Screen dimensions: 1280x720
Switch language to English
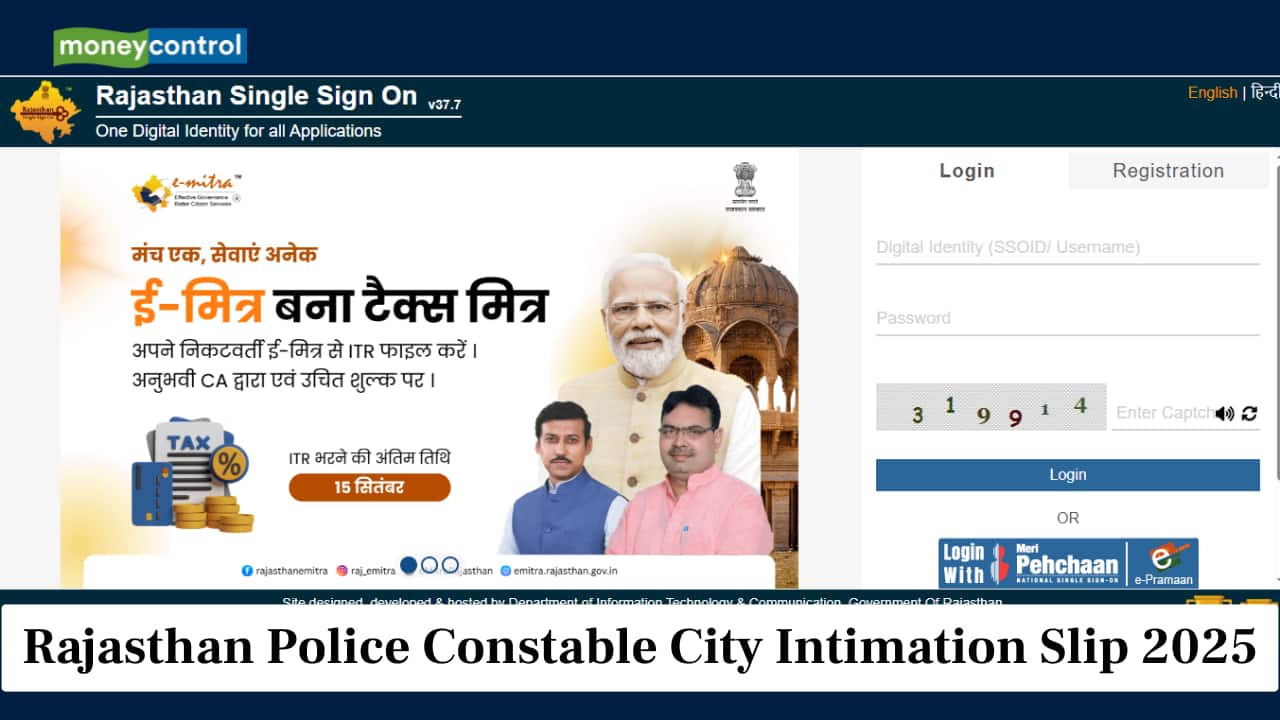tap(1212, 92)
